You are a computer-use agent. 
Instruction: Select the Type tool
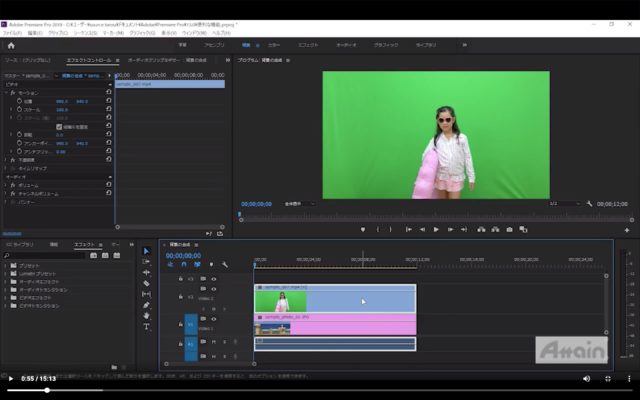[x=146, y=327]
